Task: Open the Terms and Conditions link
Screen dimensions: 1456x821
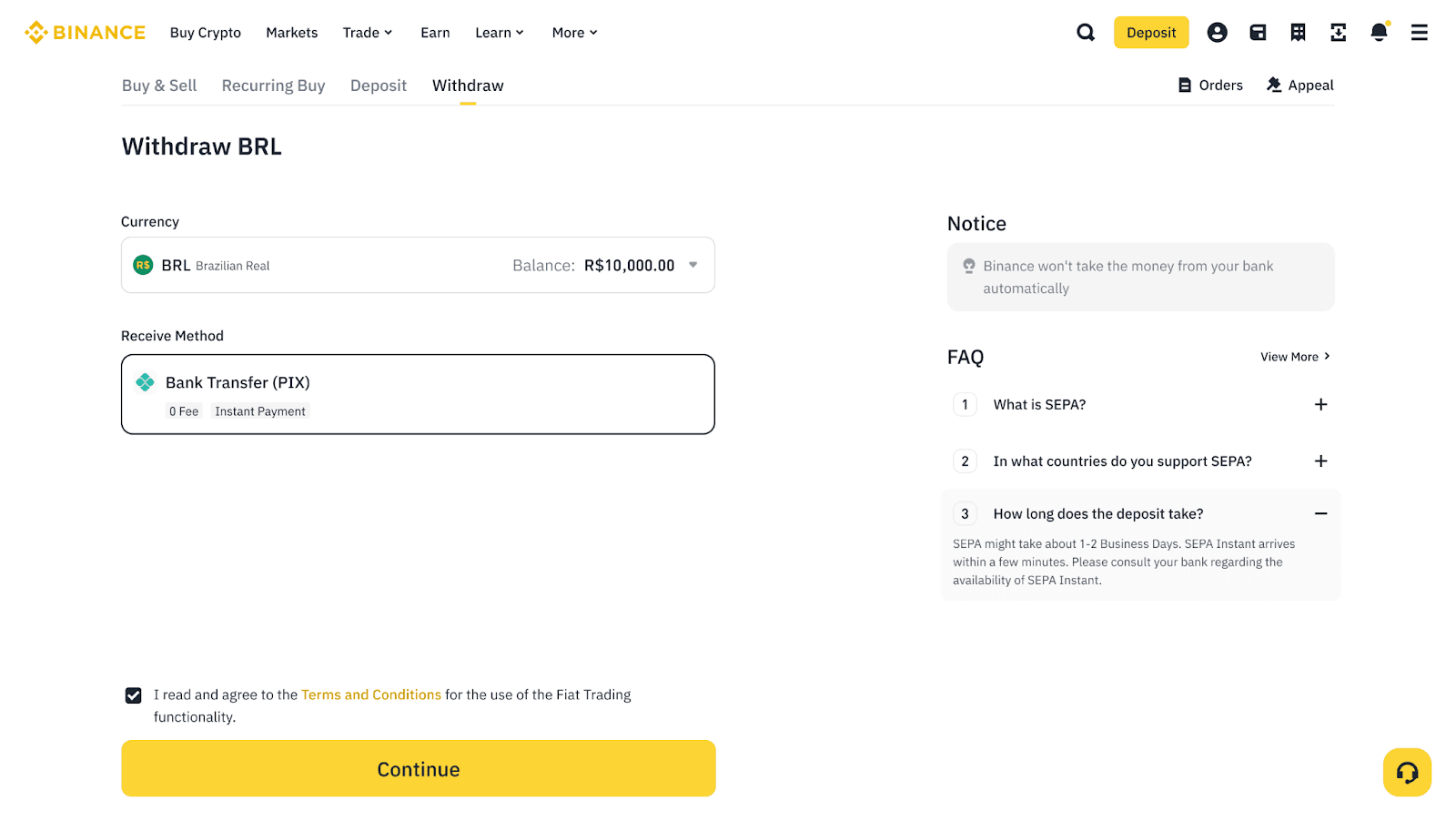Action: (370, 694)
